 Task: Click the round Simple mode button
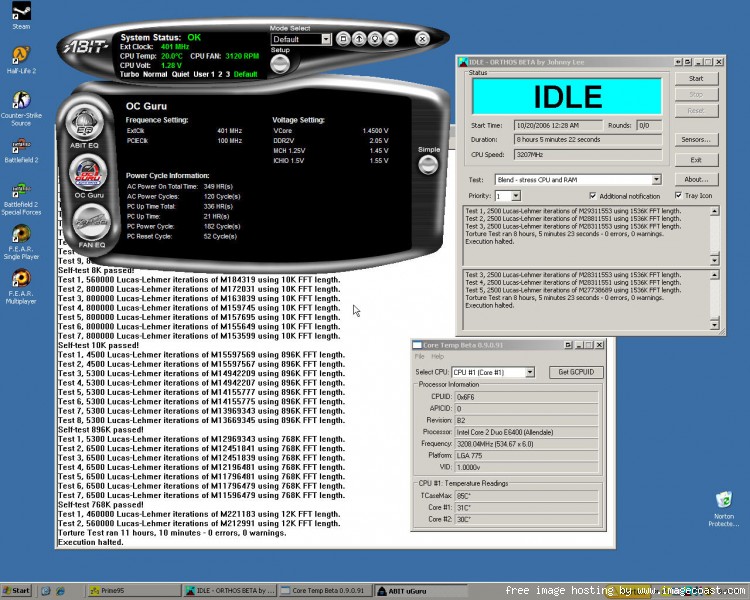click(x=428, y=165)
